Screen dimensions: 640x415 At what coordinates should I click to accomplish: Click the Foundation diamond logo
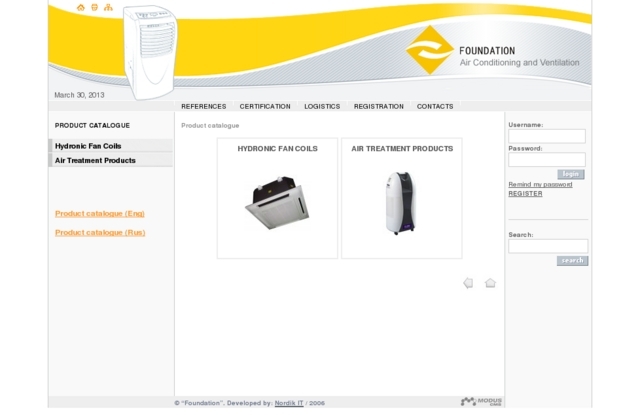tap(430, 50)
